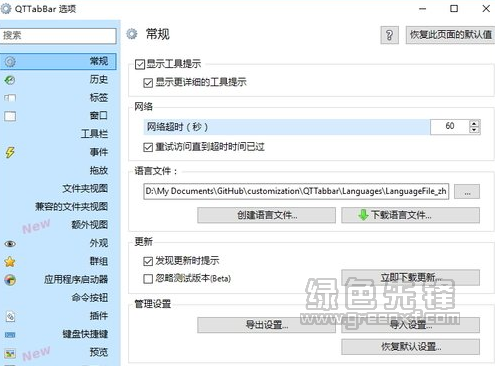Click the 群组 star icon
The image size is (495, 366).
(x=10, y=262)
